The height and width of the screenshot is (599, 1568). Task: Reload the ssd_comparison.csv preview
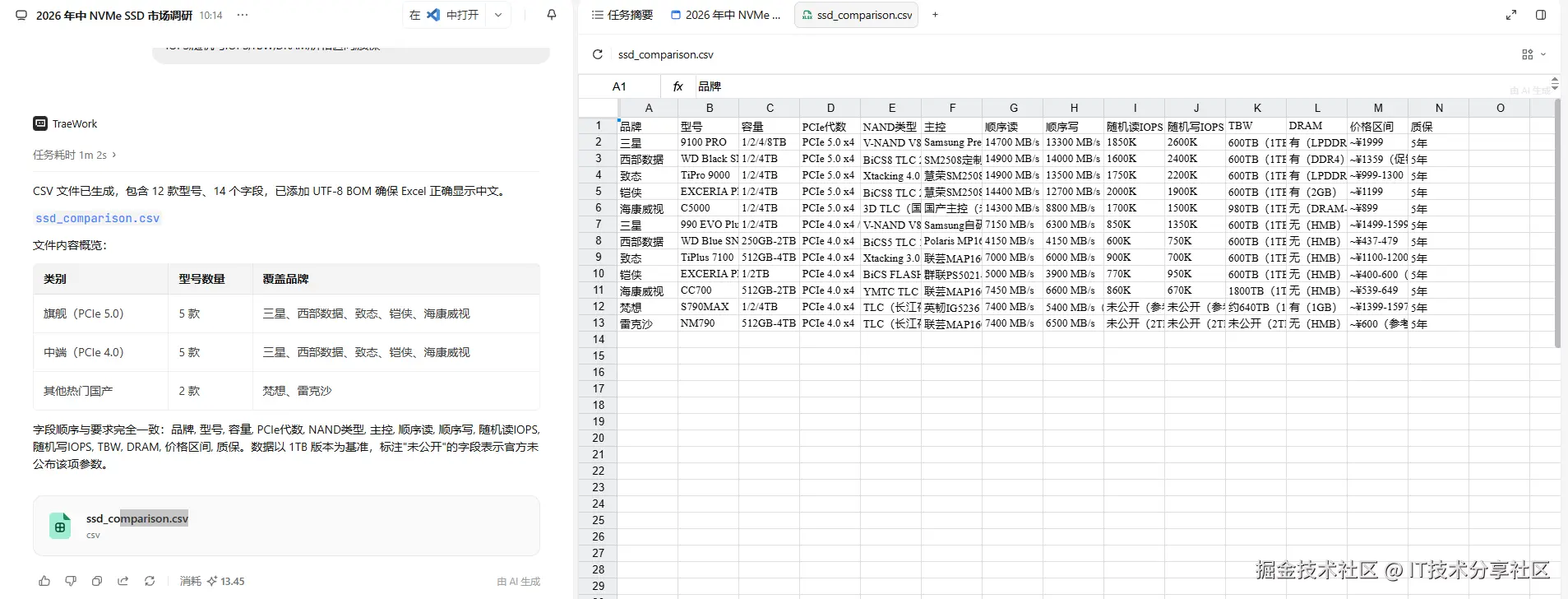598,54
